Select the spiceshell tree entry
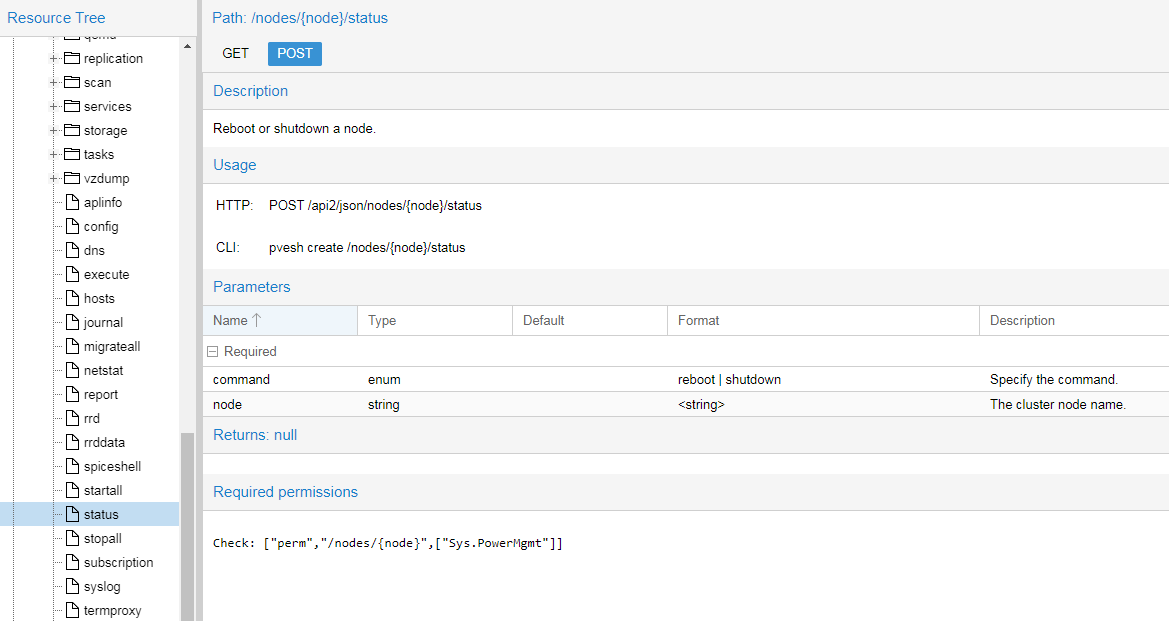1169x621 pixels. [113, 466]
